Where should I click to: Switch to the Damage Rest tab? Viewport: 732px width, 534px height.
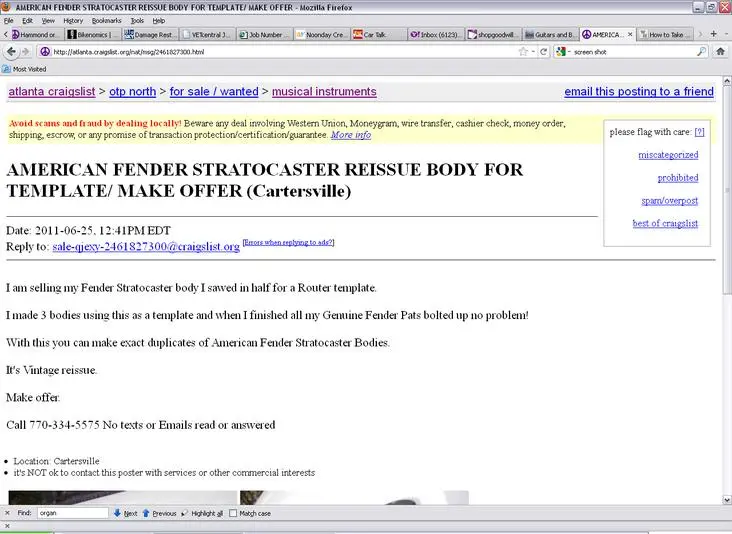tap(150, 35)
